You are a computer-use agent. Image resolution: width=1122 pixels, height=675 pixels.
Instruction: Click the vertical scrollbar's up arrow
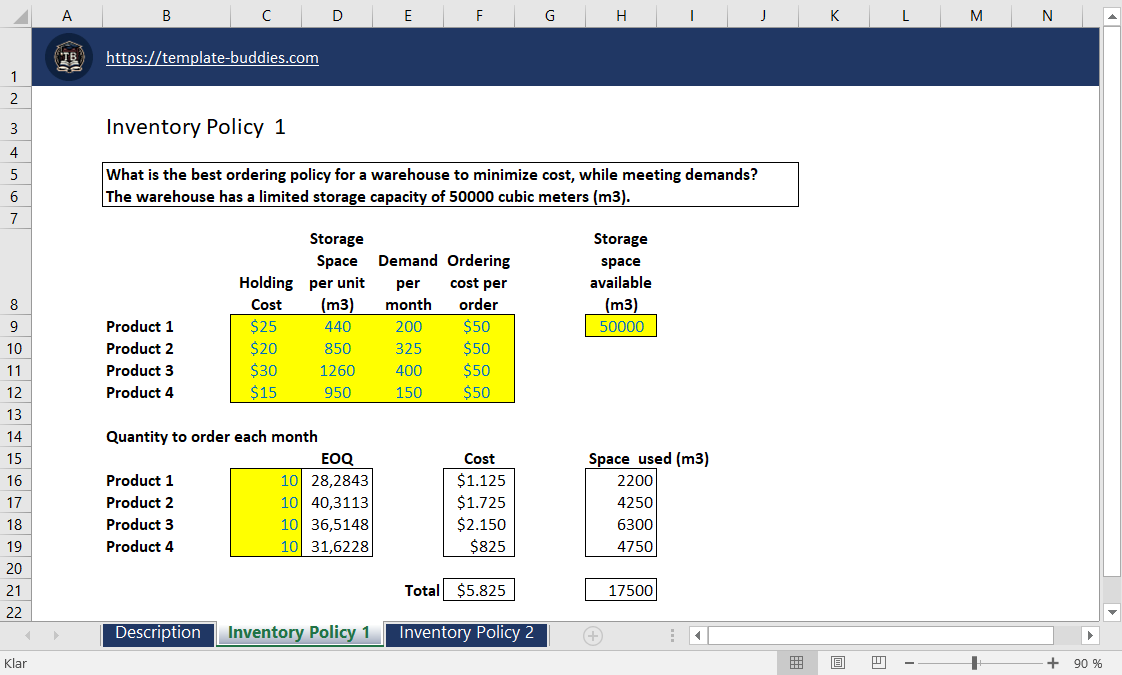click(1110, 15)
